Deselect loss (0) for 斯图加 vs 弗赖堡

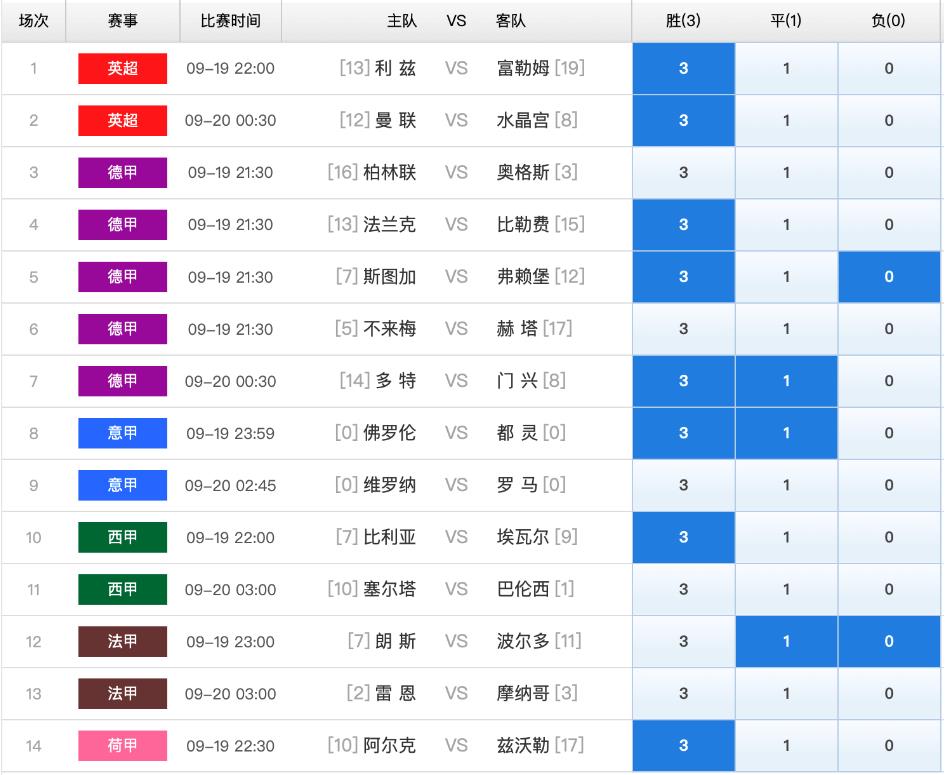(x=889, y=277)
